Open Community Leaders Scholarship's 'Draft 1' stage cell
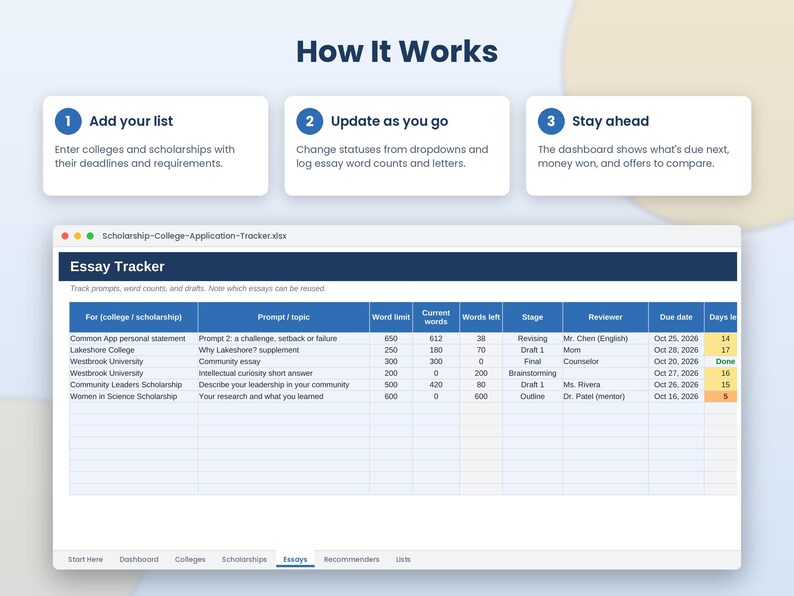 point(532,385)
